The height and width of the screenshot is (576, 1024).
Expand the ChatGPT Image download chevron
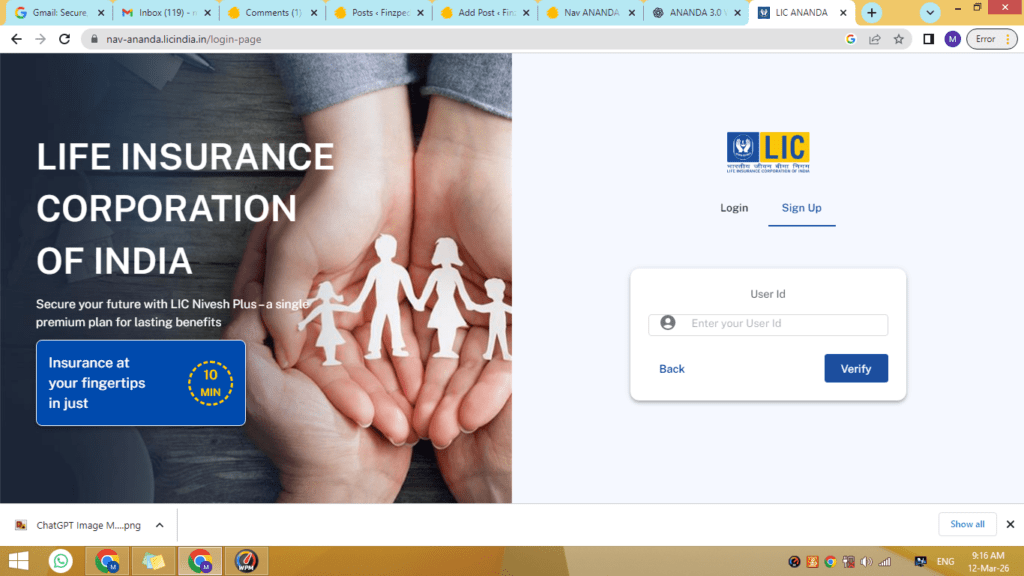[x=158, y=524]
